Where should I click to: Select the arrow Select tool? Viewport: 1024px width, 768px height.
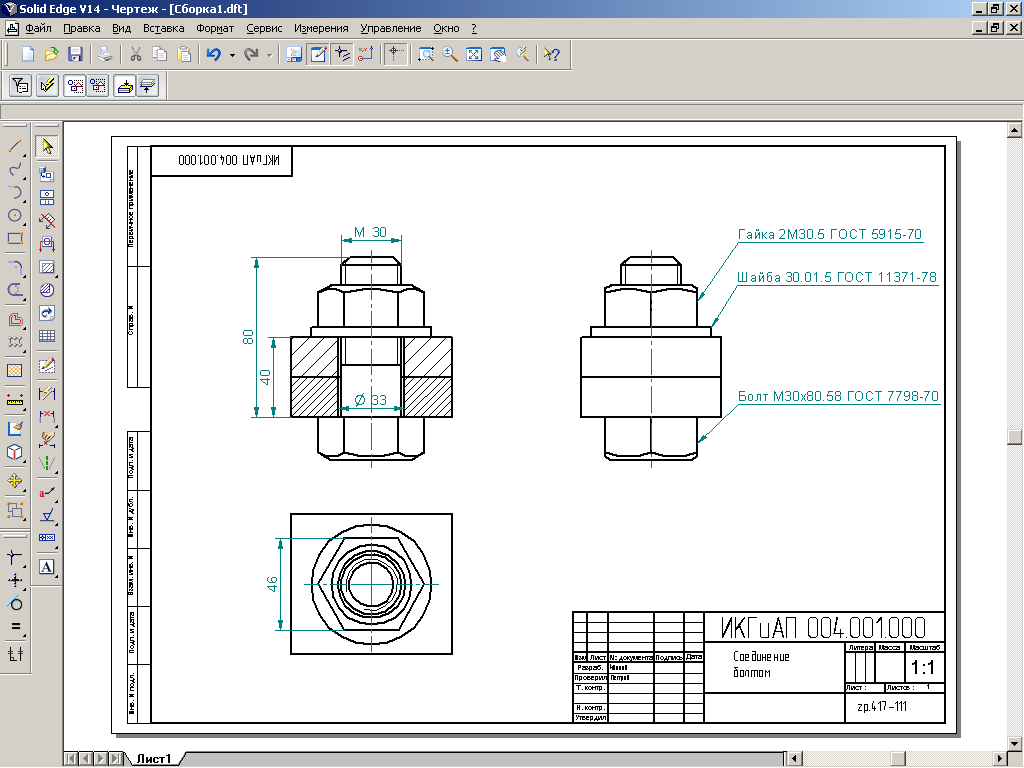(46, 146)
